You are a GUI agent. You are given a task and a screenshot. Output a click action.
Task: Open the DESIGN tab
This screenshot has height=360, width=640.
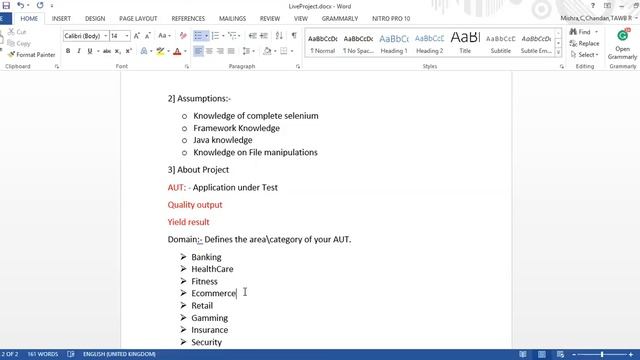tap(95, 19)
